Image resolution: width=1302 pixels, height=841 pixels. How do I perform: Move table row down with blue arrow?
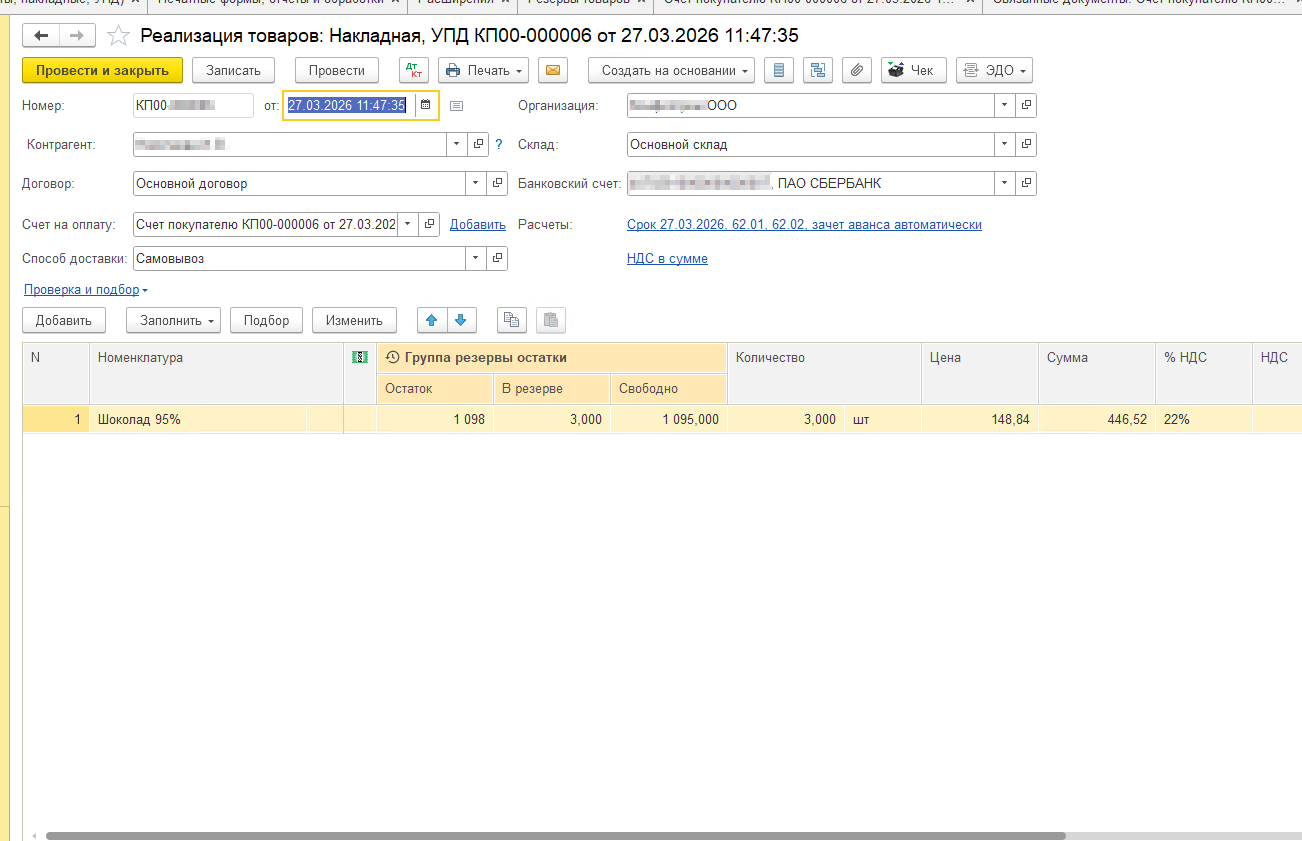point(461,320)
